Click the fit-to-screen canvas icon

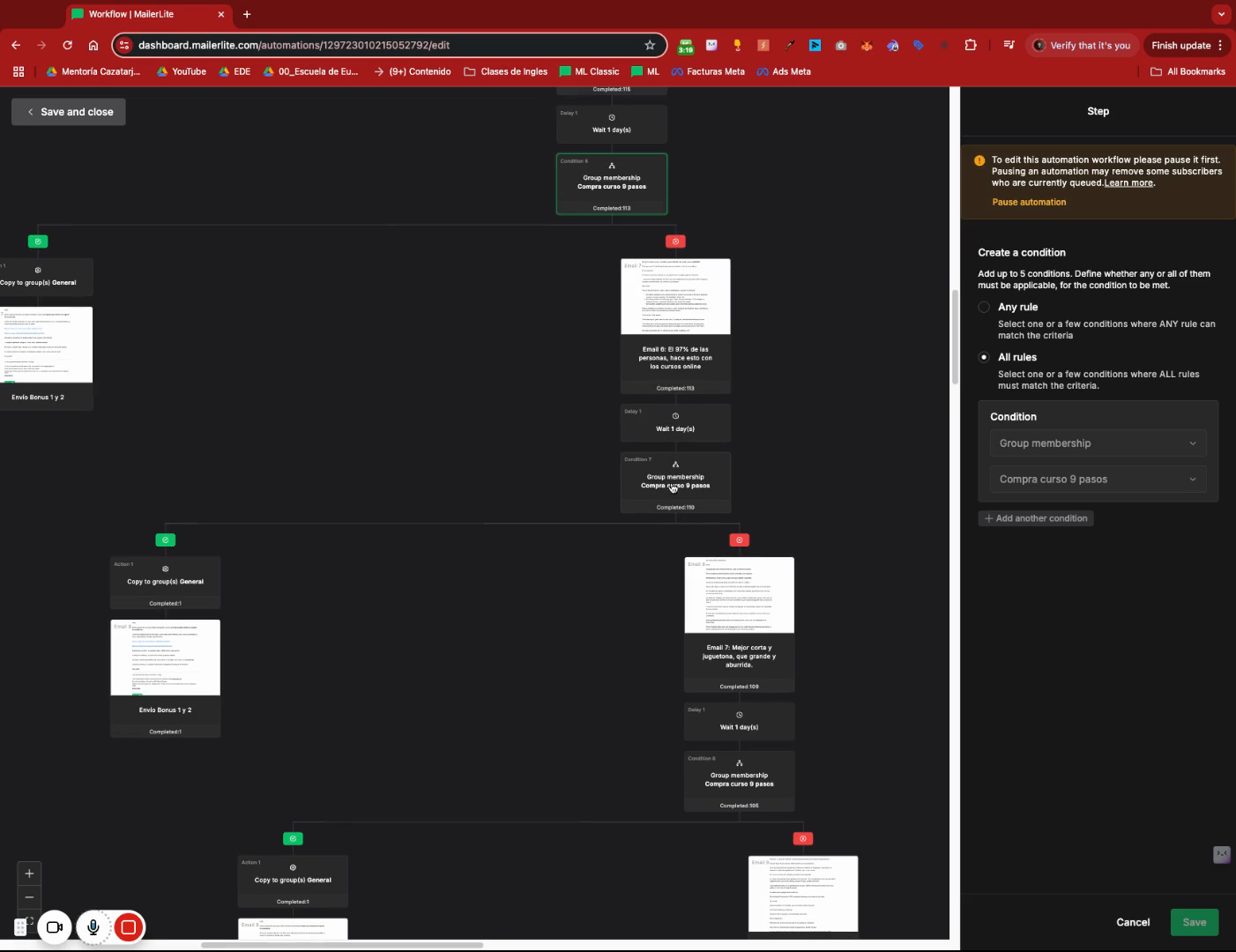29,920
